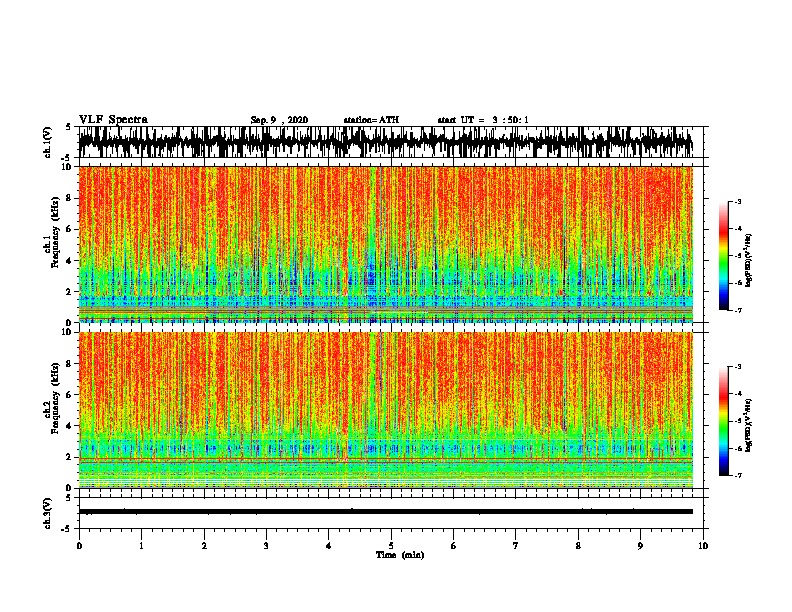Click time axis tick label "8"
The image size is (792, 612).
(578, 546)
